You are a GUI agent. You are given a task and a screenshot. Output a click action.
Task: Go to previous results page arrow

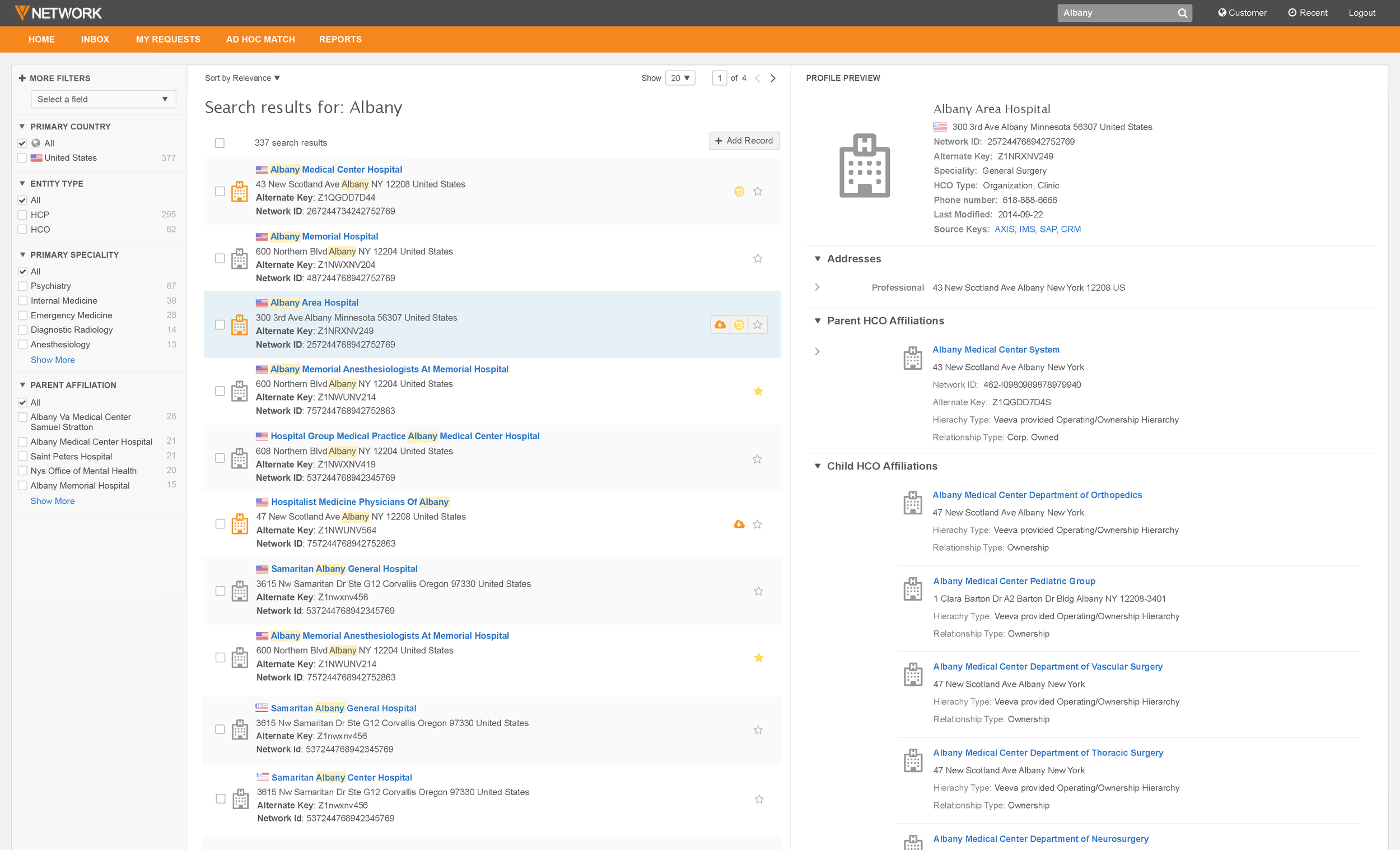point(757,78)
